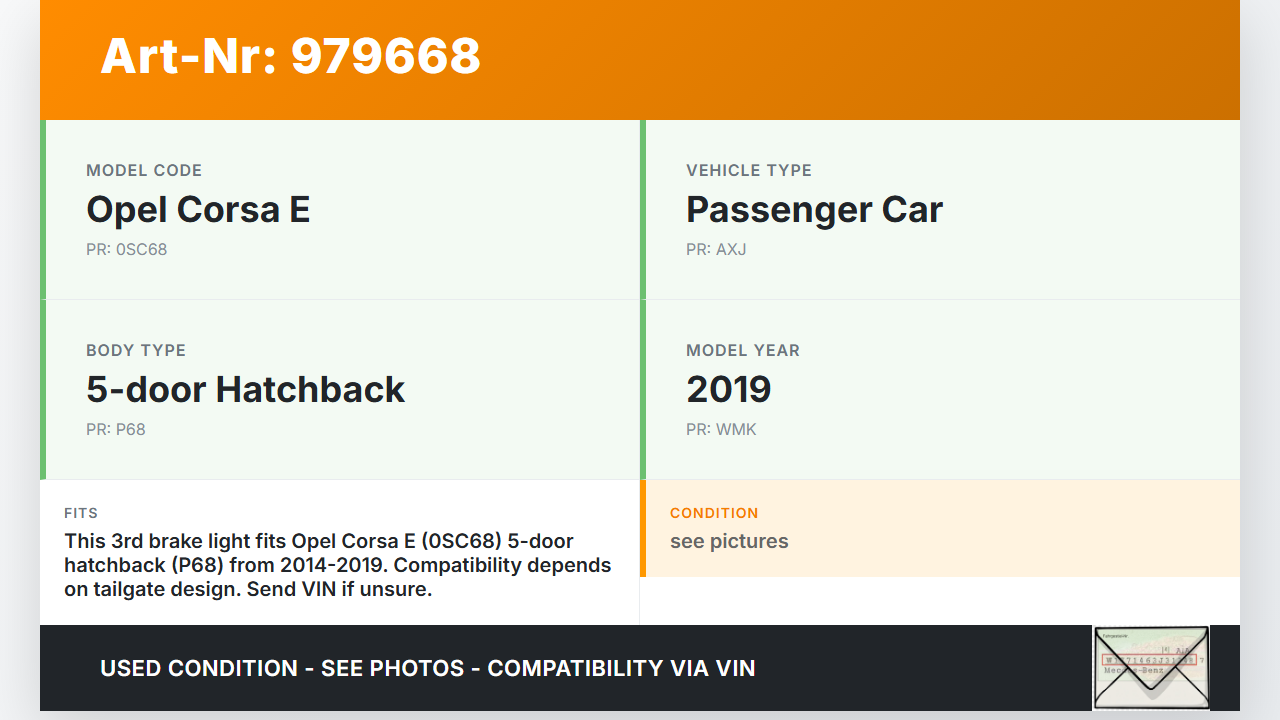Click the VEHICLE TYPE label

[x=749, y=171]
